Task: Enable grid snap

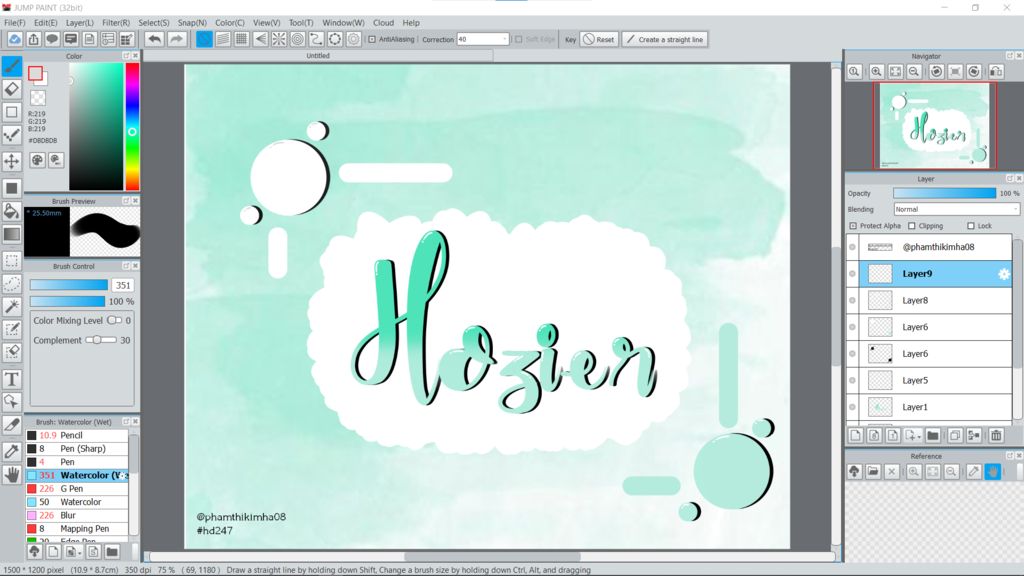Action: pos(242,39)
